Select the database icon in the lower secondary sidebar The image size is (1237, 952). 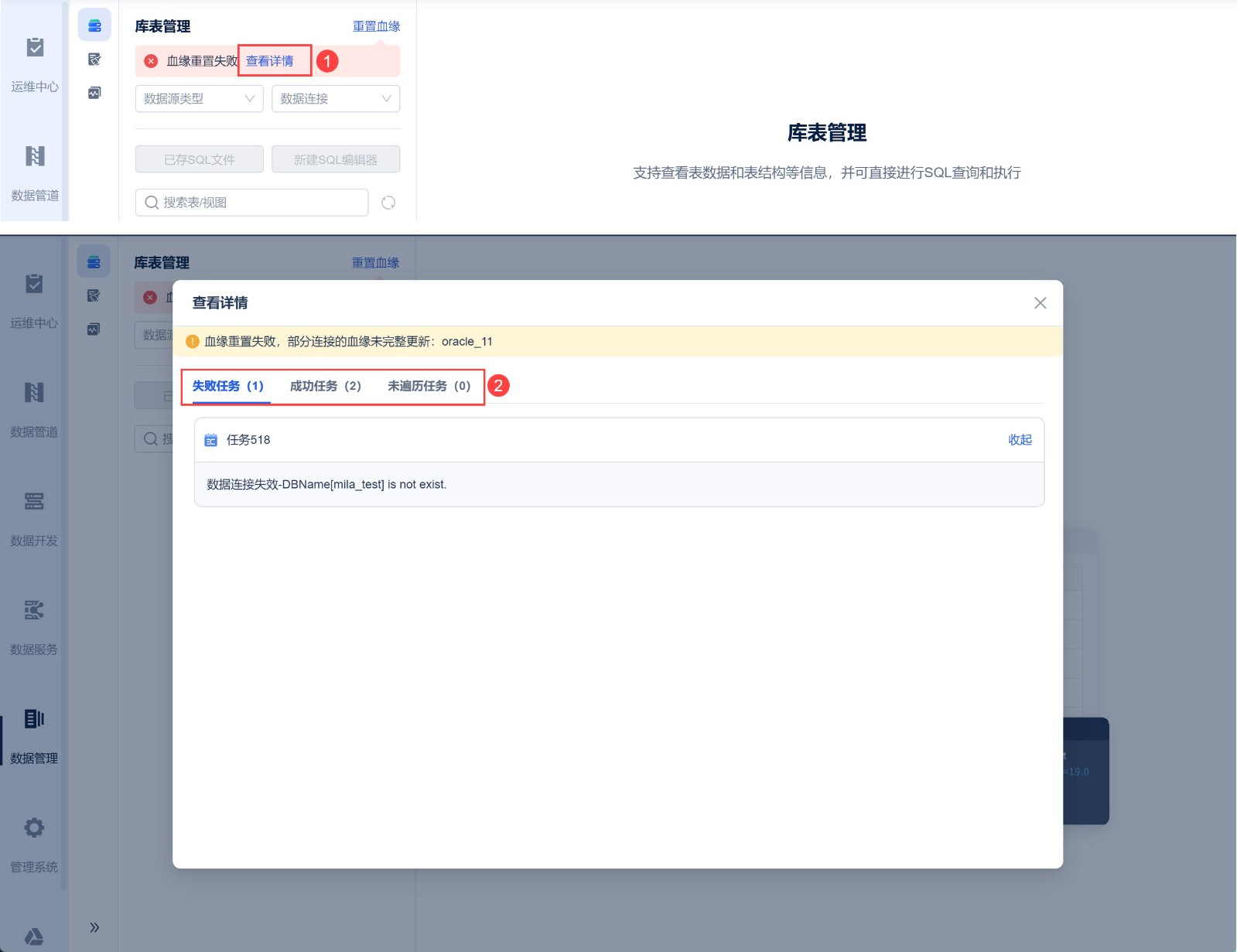[x=94, y=263]
